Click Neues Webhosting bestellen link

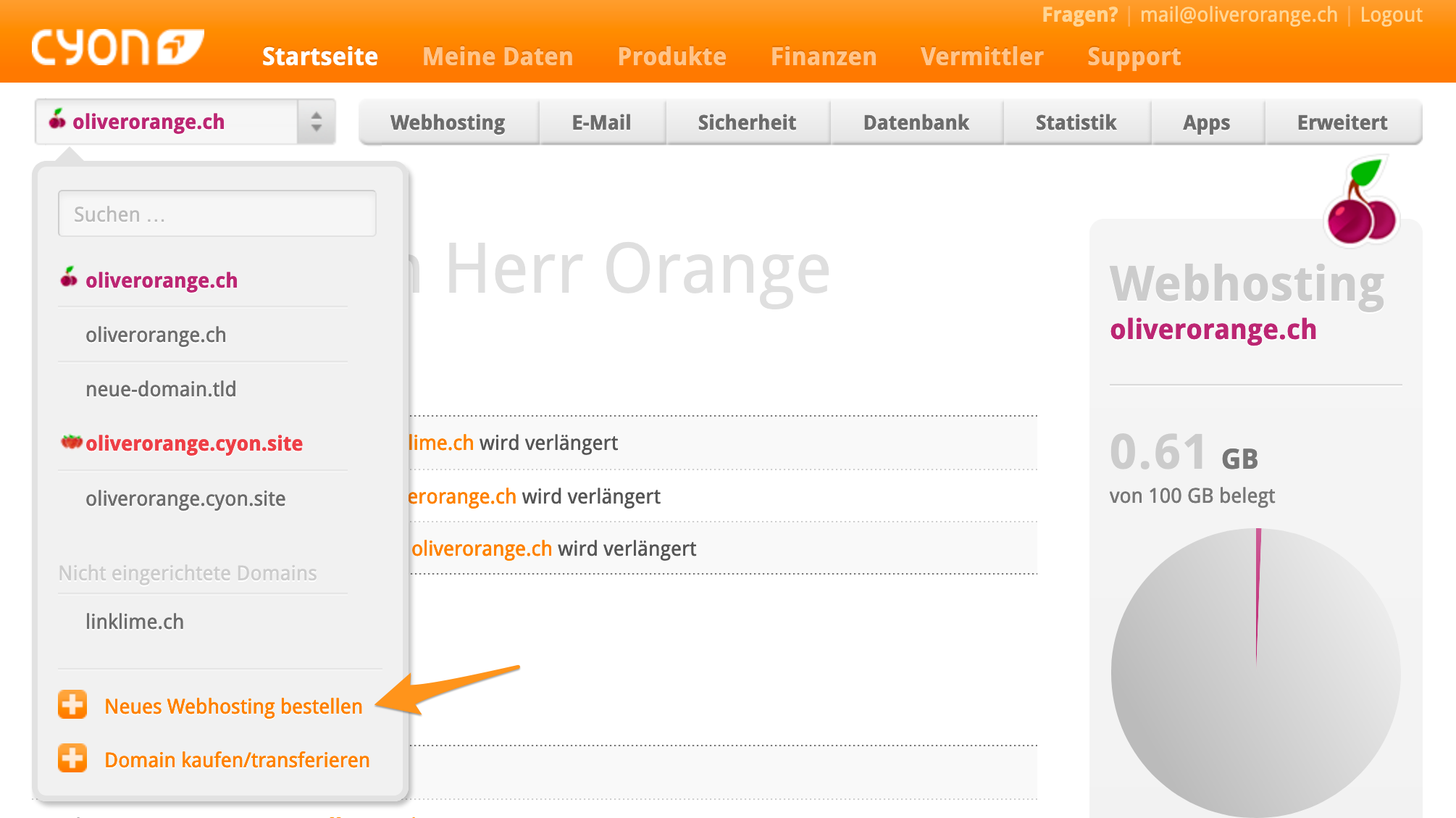click(x=233, y=706)
